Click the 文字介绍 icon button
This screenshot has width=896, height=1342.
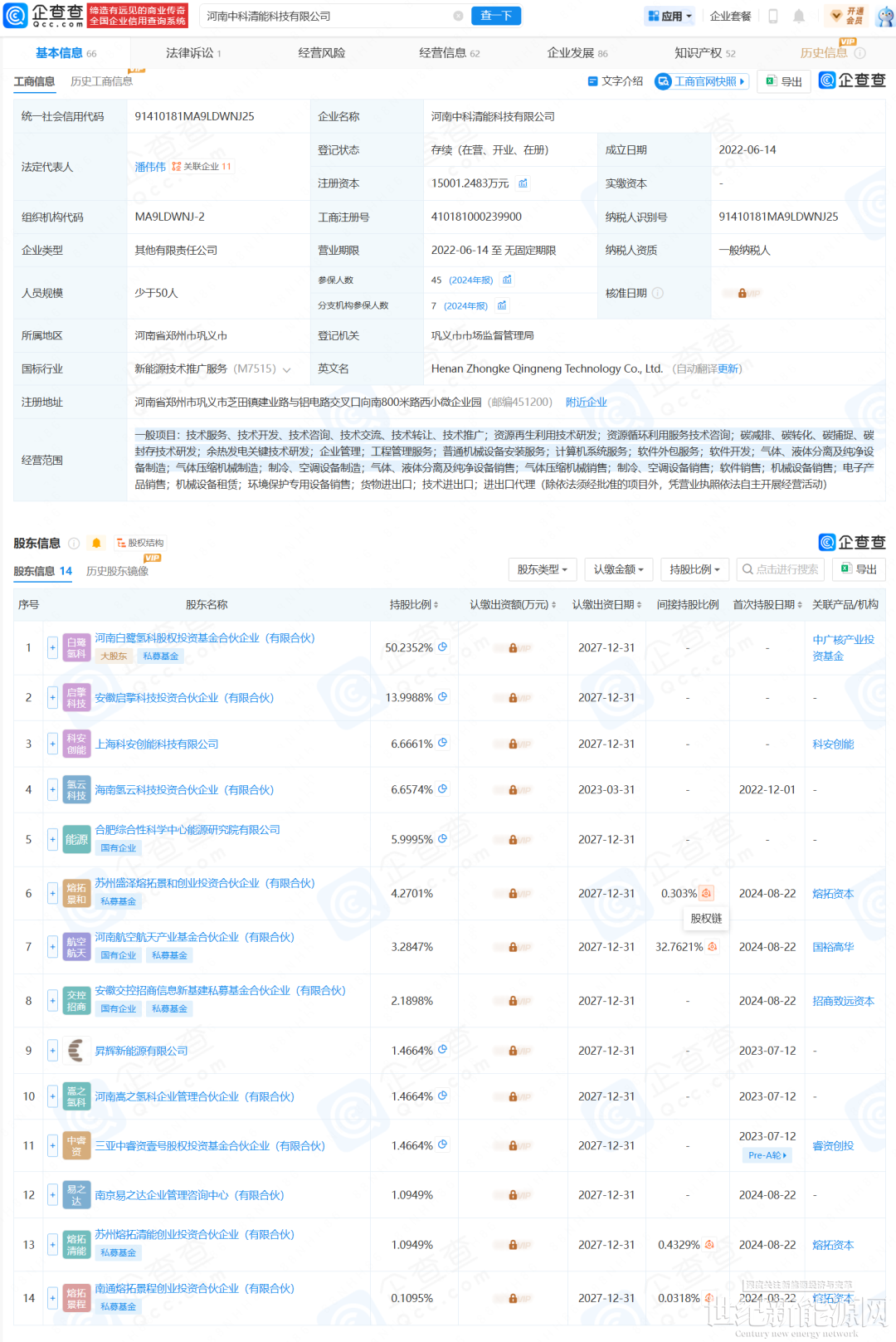pyautogui.click(x=615, y=81)
